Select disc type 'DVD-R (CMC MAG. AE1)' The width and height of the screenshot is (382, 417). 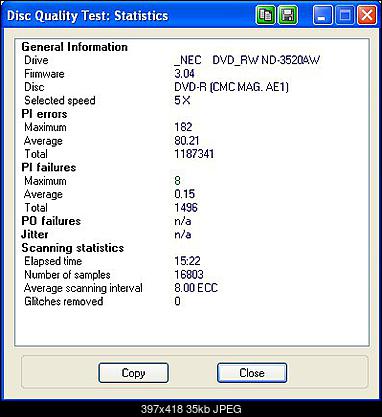coord(231,87)
